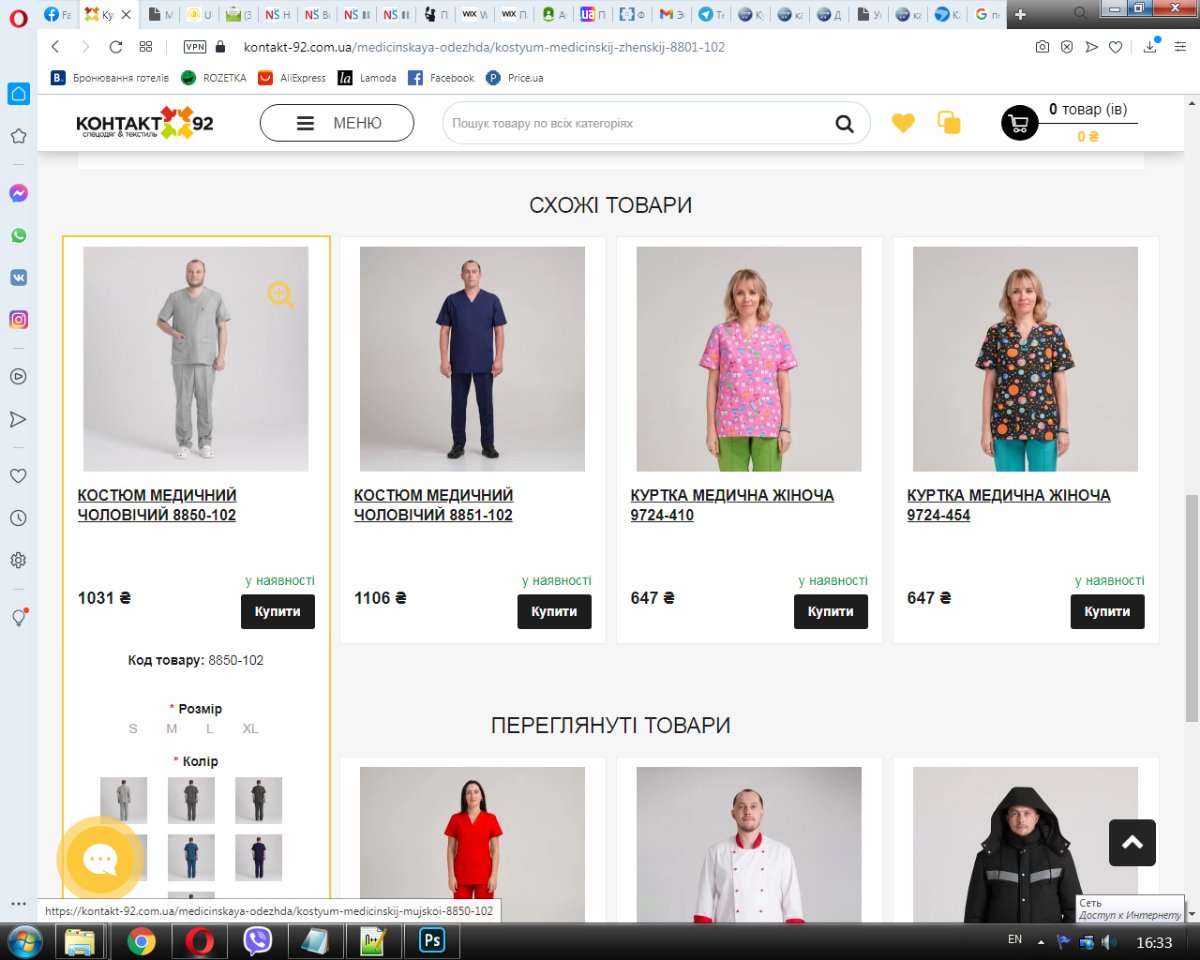Open the ROZETKA bookmark
The height and width of the screenshot is (960, 1200).
point(213,78)
